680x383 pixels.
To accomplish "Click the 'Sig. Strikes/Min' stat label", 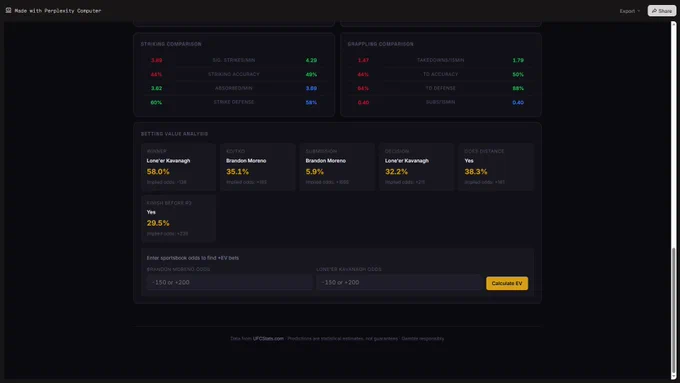I will (234, 60).
